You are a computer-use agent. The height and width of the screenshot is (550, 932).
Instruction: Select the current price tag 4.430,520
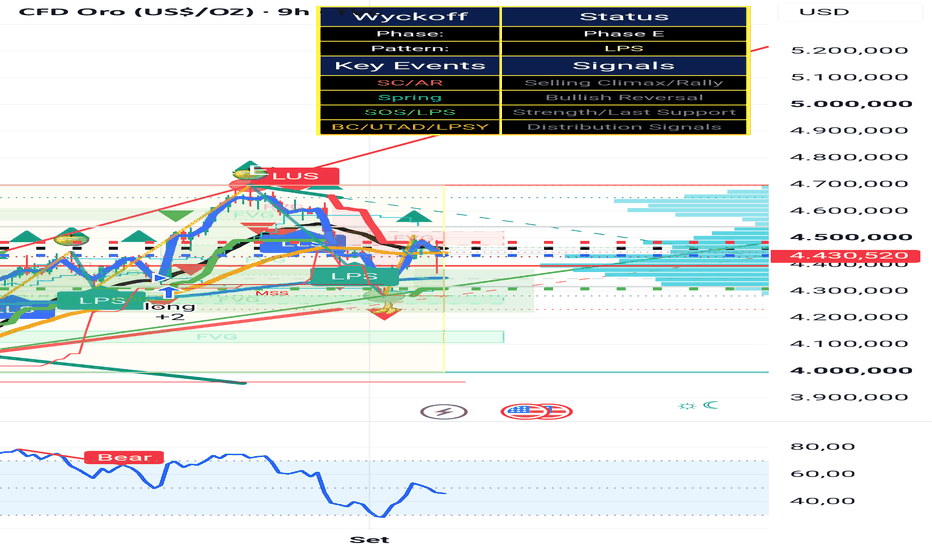(845, 256)
